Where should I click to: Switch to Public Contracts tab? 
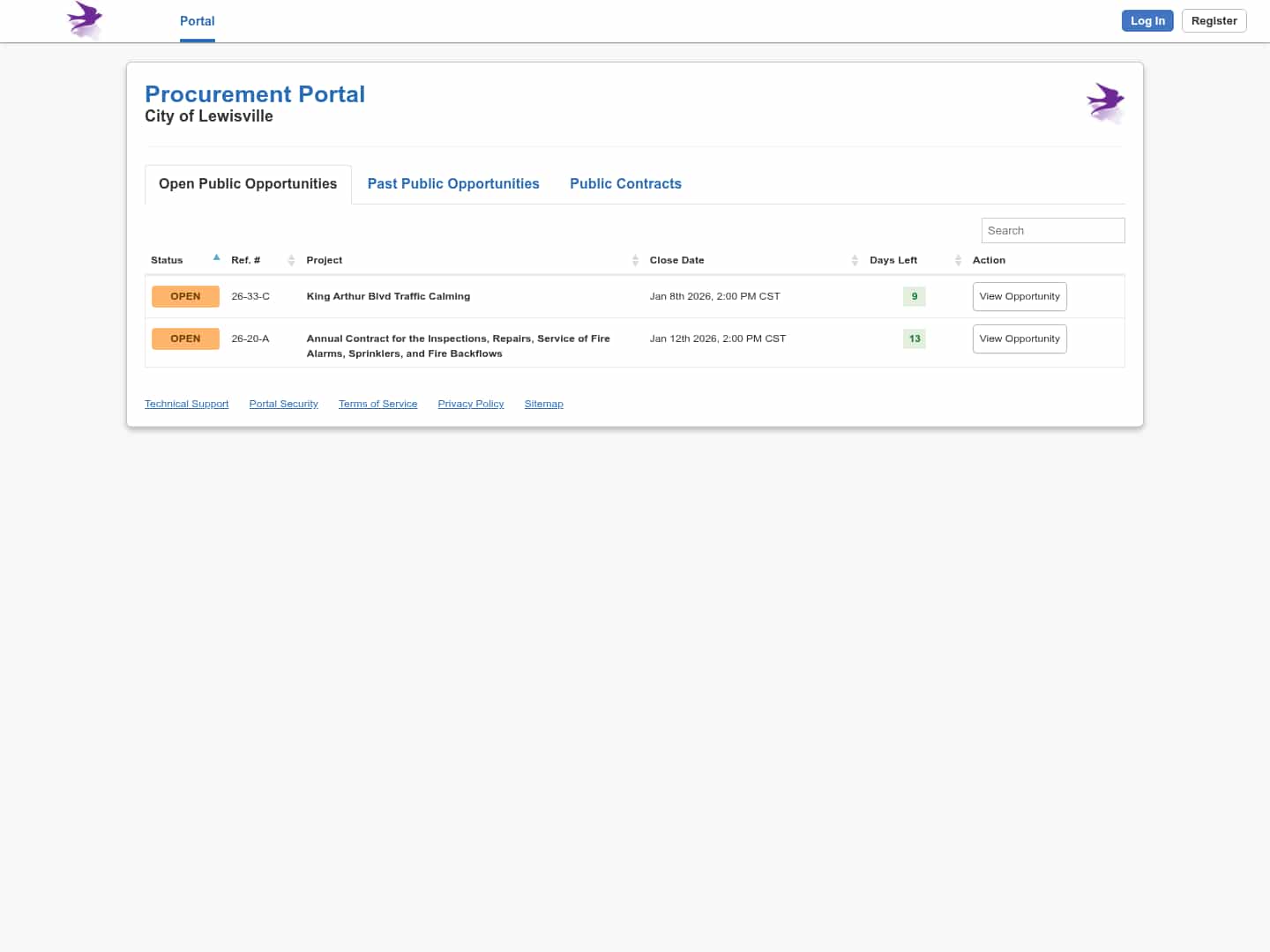click(x=625, y=183)
